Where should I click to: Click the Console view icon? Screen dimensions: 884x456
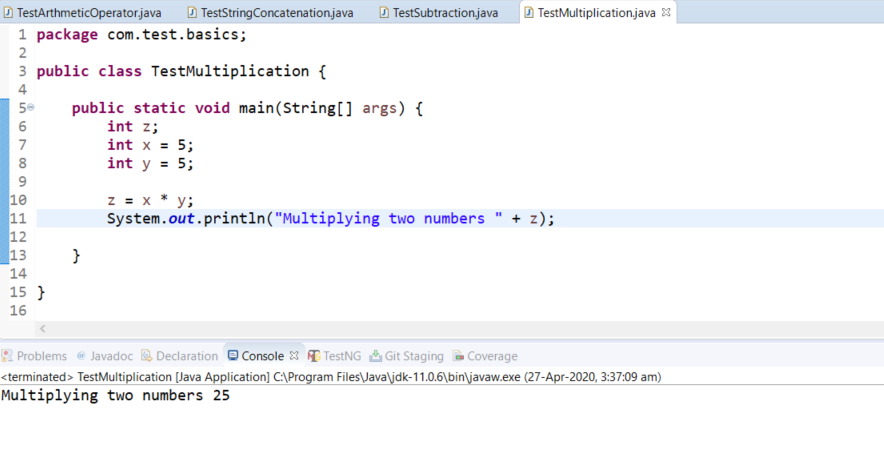point(232,356)
